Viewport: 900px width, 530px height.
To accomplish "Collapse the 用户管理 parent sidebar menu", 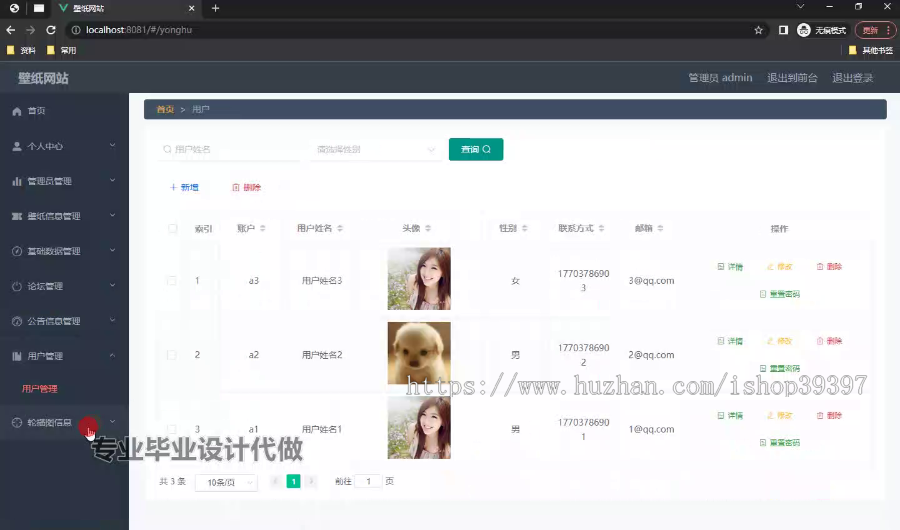I will 64,357.
